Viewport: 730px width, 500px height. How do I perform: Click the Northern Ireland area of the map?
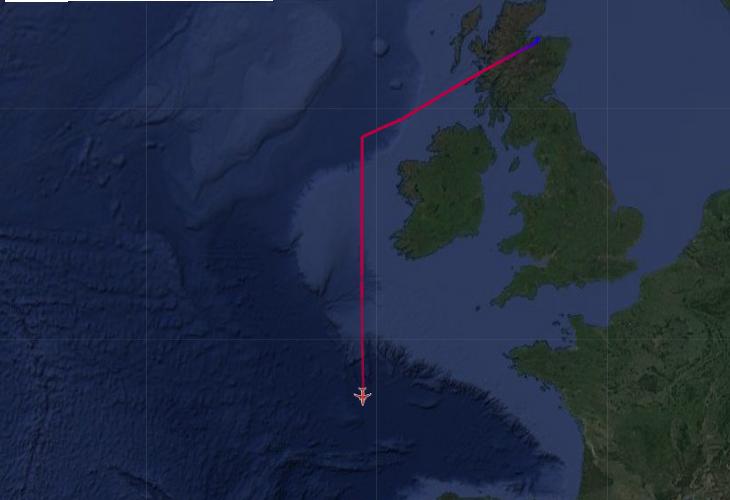pyautogui.click(x=475, y=142)
